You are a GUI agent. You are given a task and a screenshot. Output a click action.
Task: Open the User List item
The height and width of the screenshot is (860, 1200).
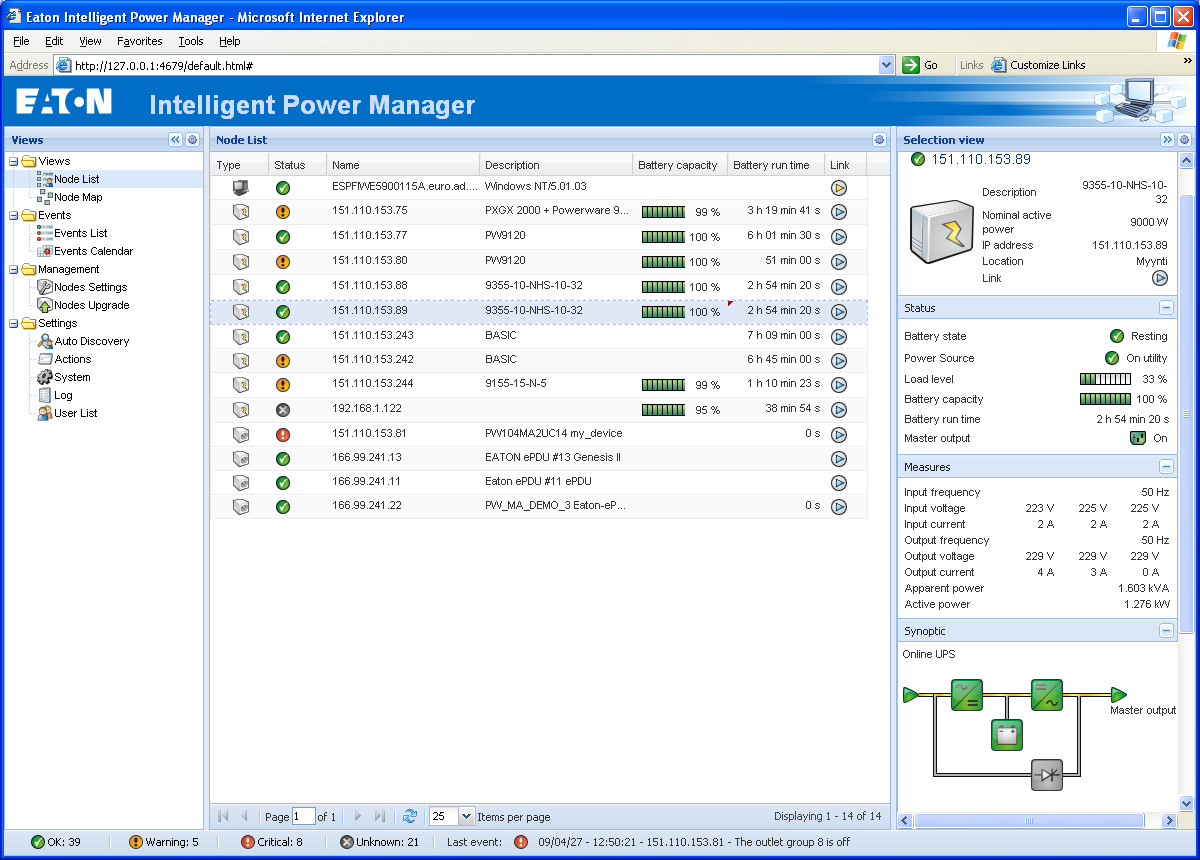(x=75, y=413)
